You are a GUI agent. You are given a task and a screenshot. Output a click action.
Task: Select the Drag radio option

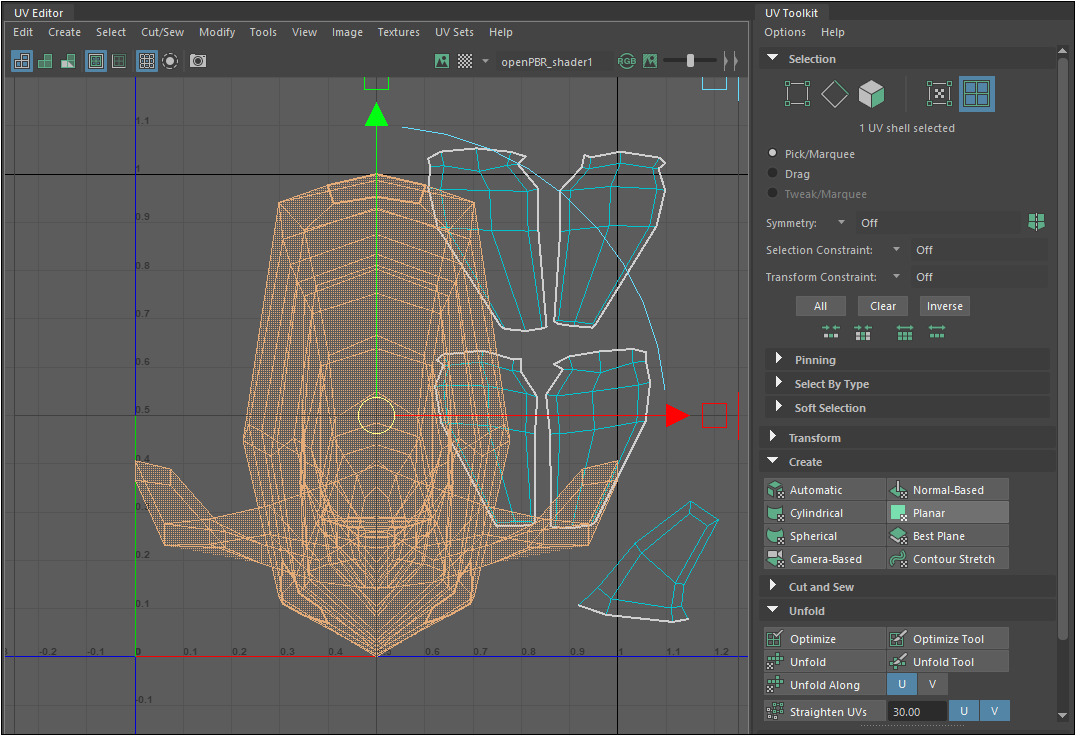coord(773,174)
